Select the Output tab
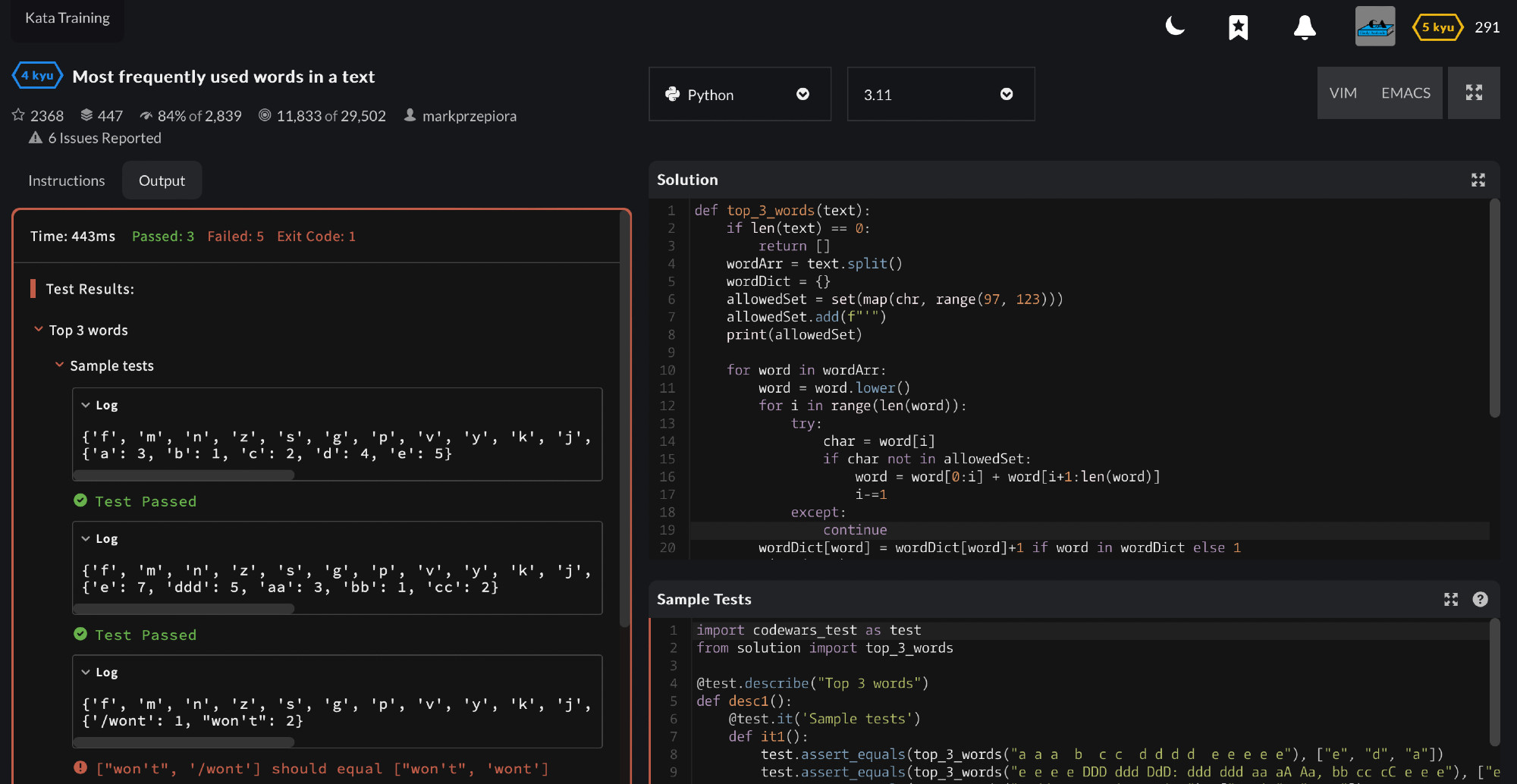 point(162,180)
